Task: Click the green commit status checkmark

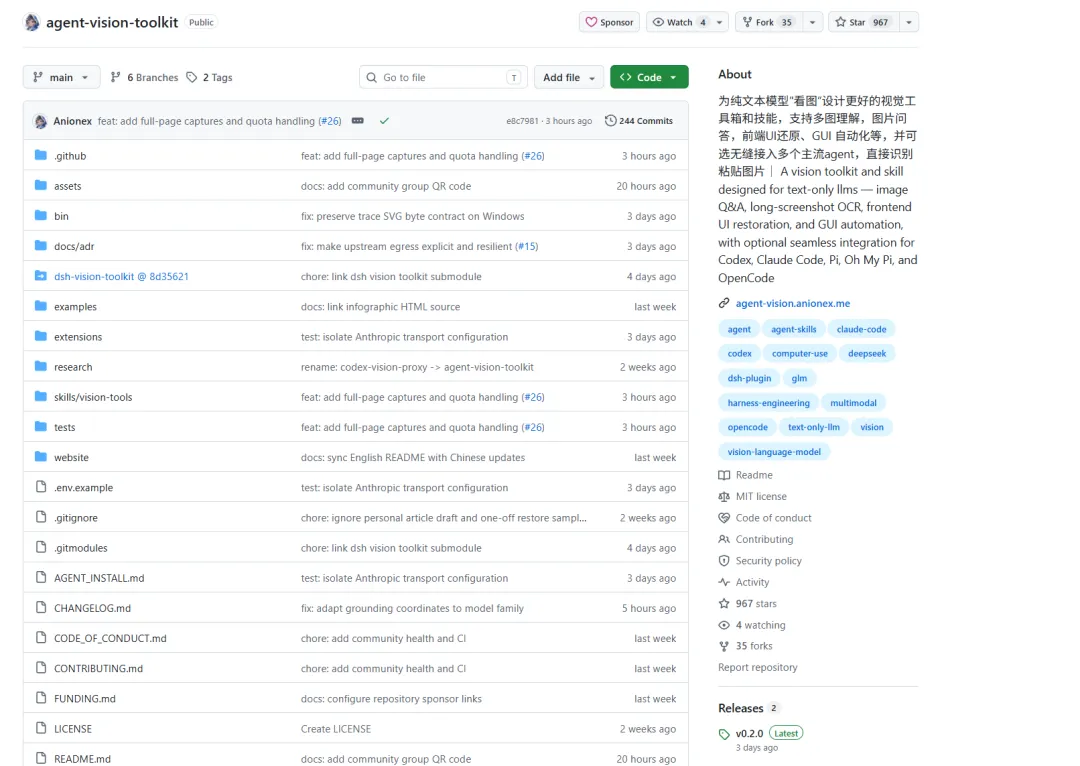Action: [384, 121]
